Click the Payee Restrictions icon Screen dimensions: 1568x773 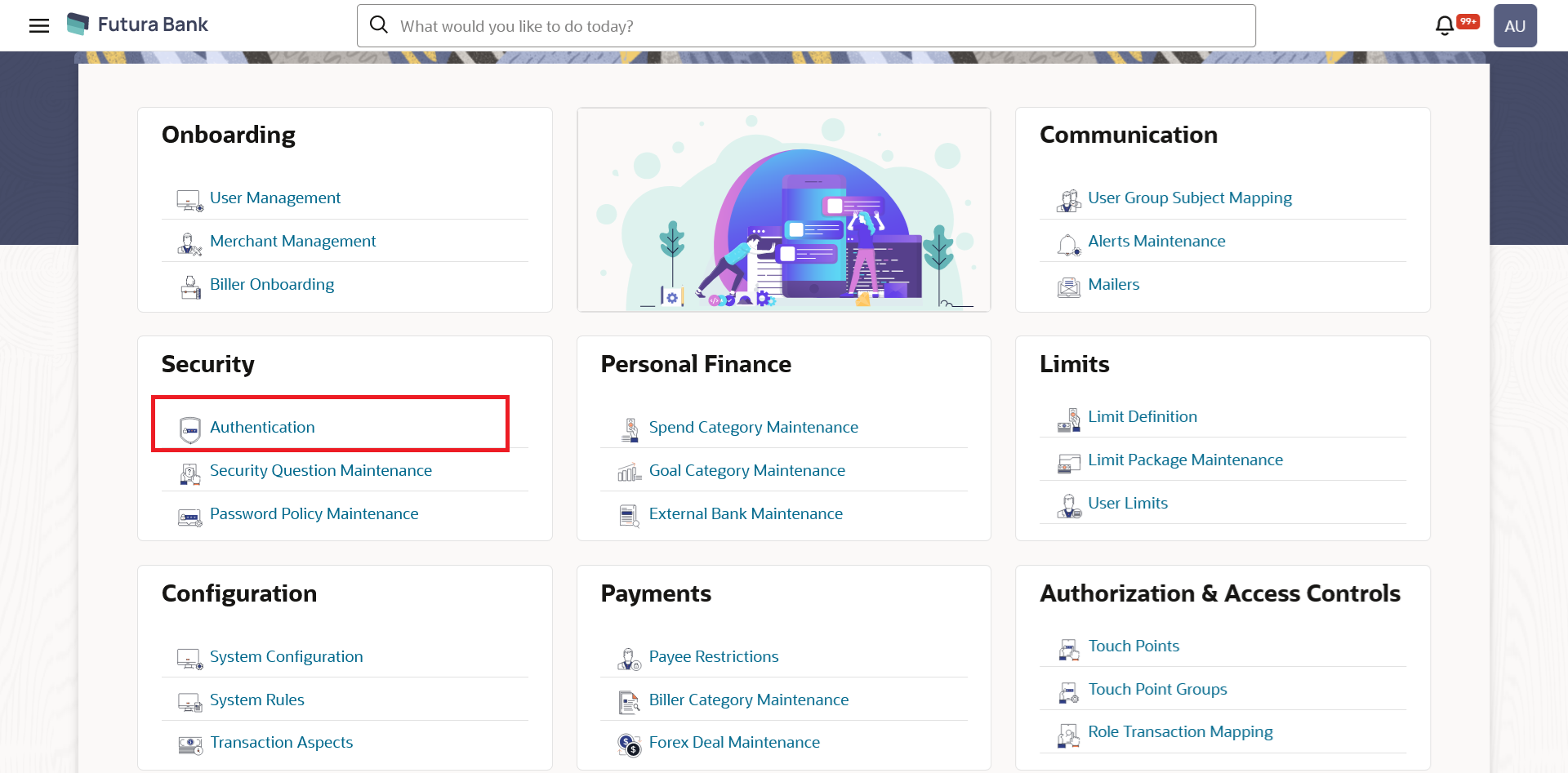click(x=629, y=659)
